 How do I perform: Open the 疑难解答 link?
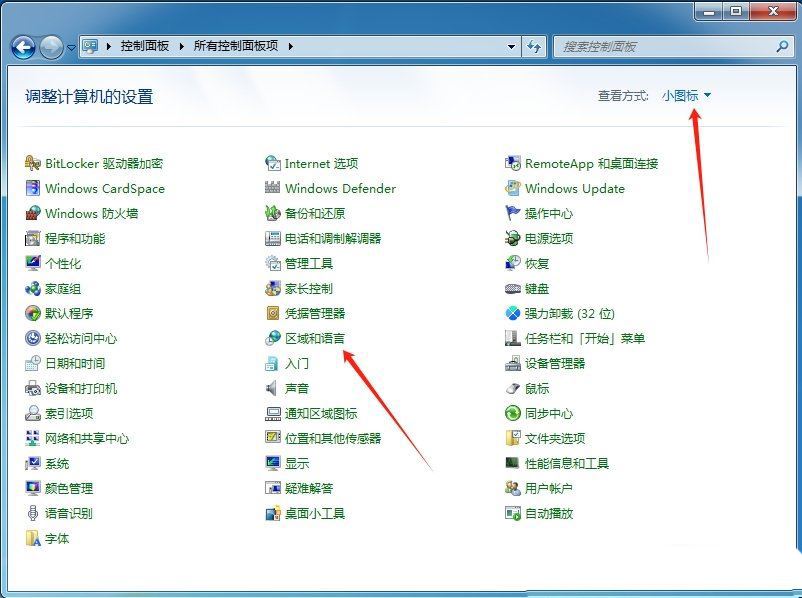coord(308,488)
